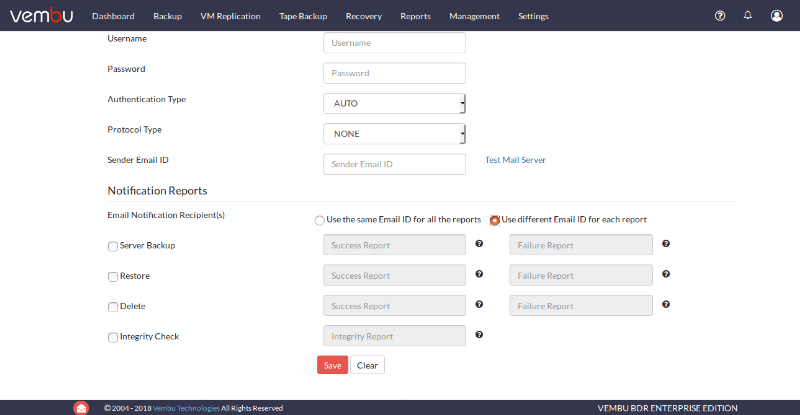
Task: Click the Vembu logo
Action: [x=41, y=15]
